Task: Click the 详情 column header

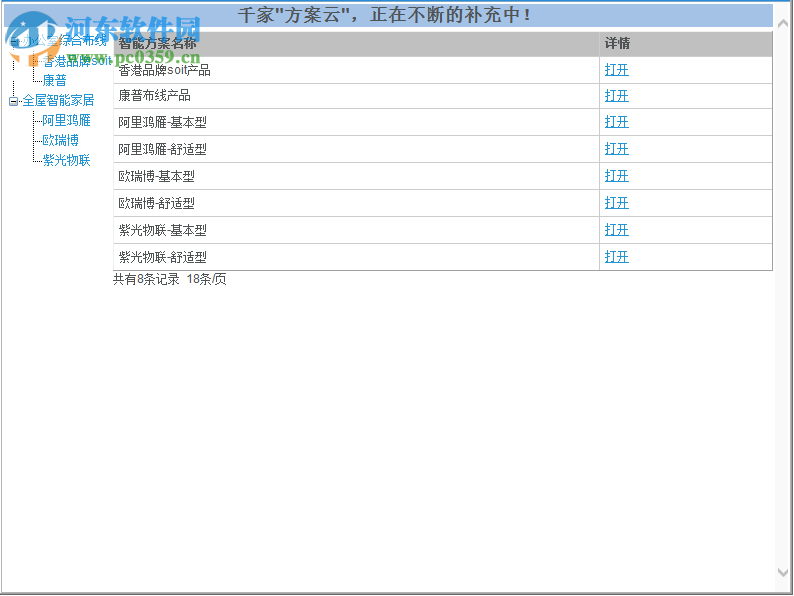Action: coord(686,44)
